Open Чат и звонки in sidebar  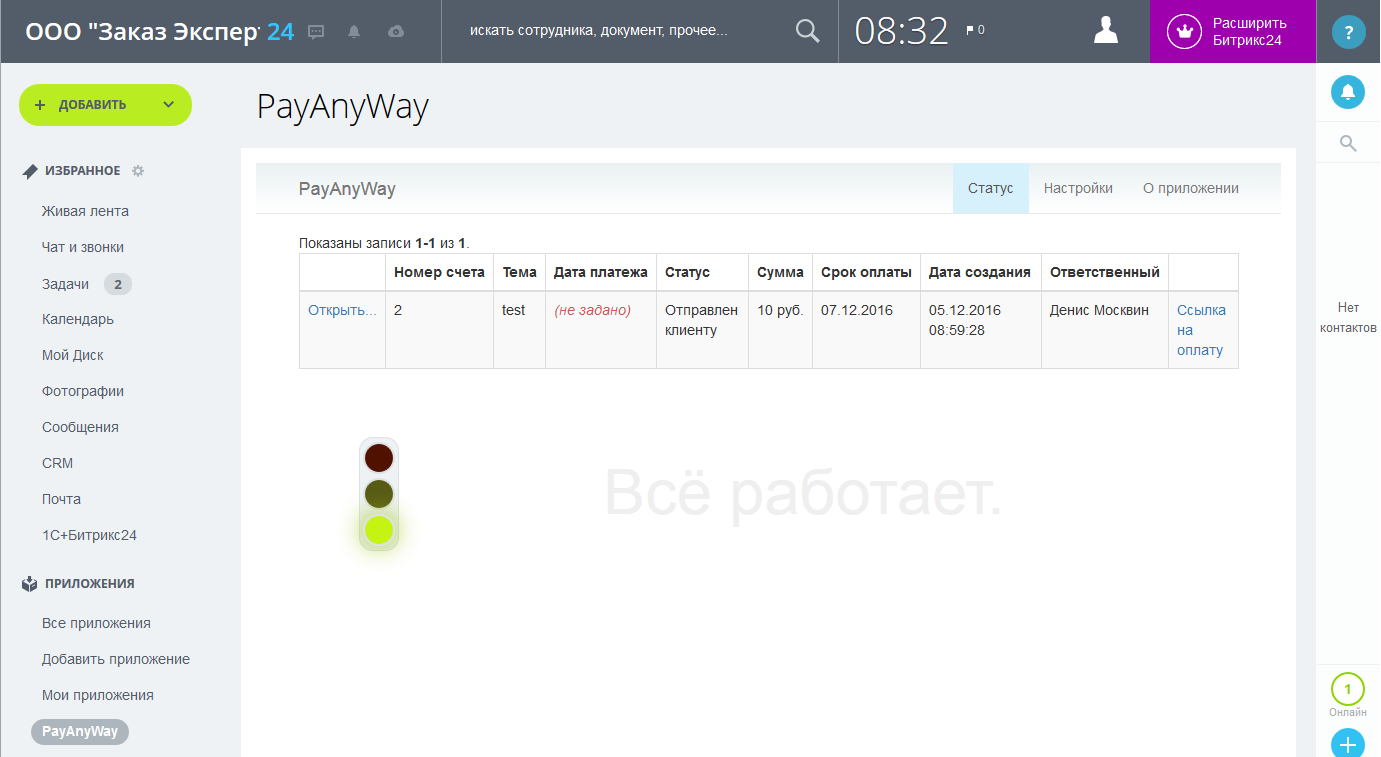(83, 247)
